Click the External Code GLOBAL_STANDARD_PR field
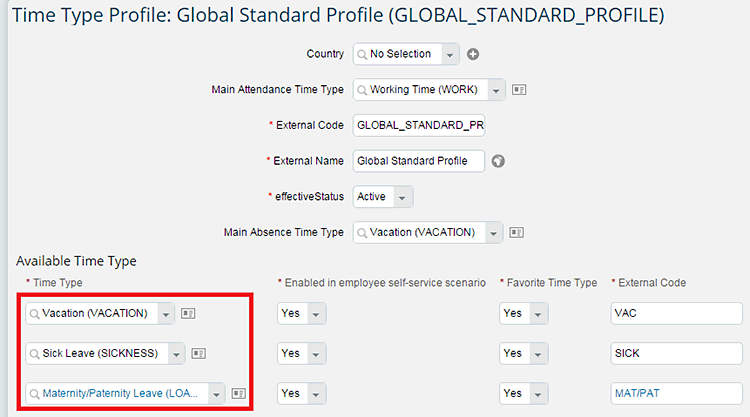Image resolution: width=750 pixels, height=417 pixels. click(418, 125)
